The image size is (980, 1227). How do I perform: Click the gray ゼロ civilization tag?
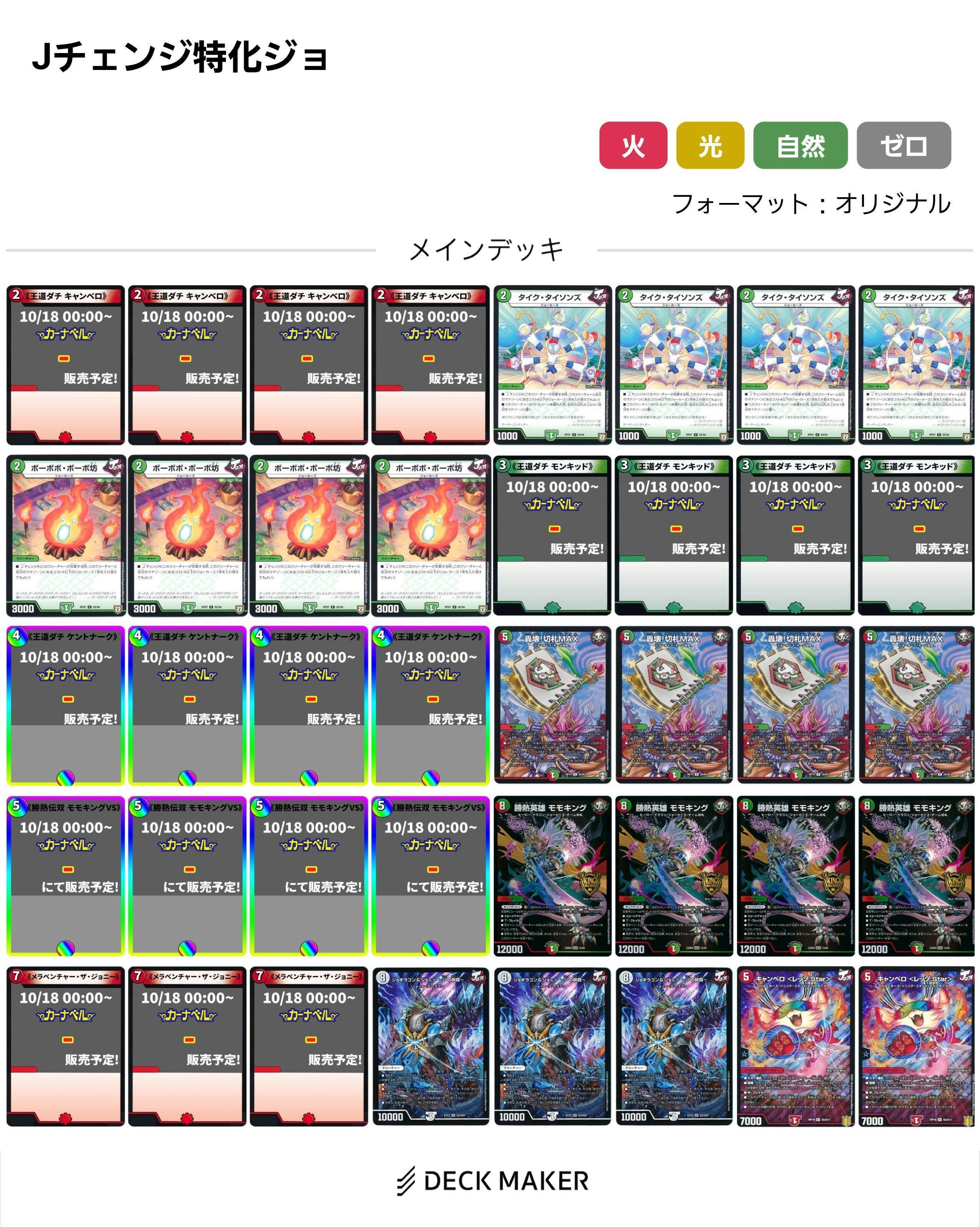[x=904, y=145]
